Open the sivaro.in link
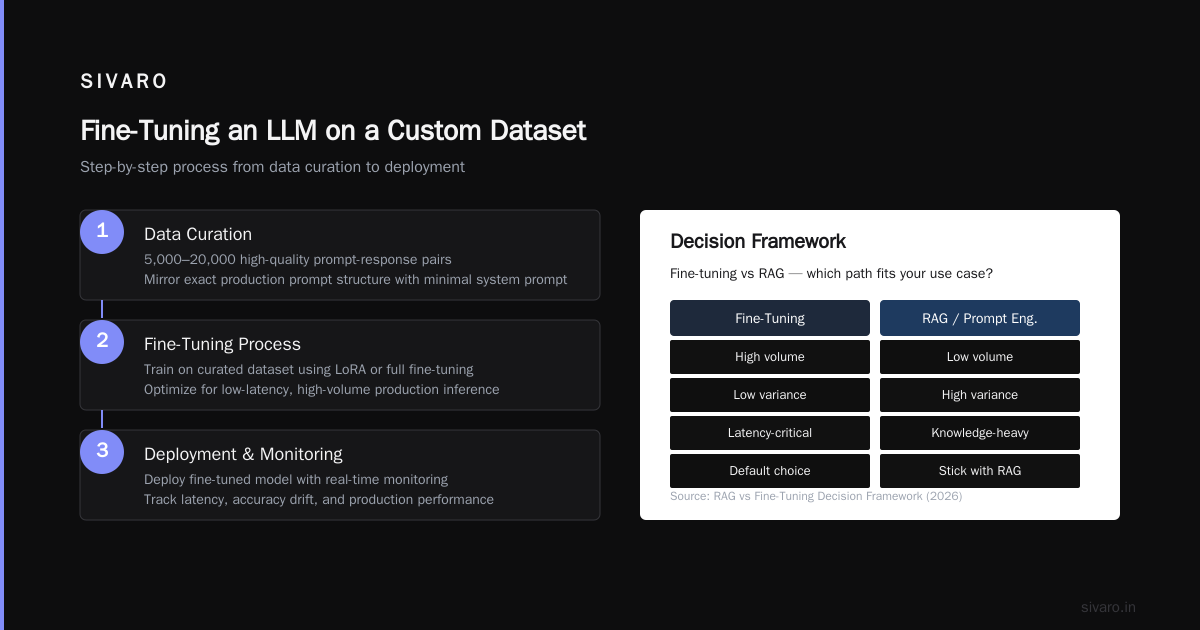The image size is (1200, 630). point(1108,607)
